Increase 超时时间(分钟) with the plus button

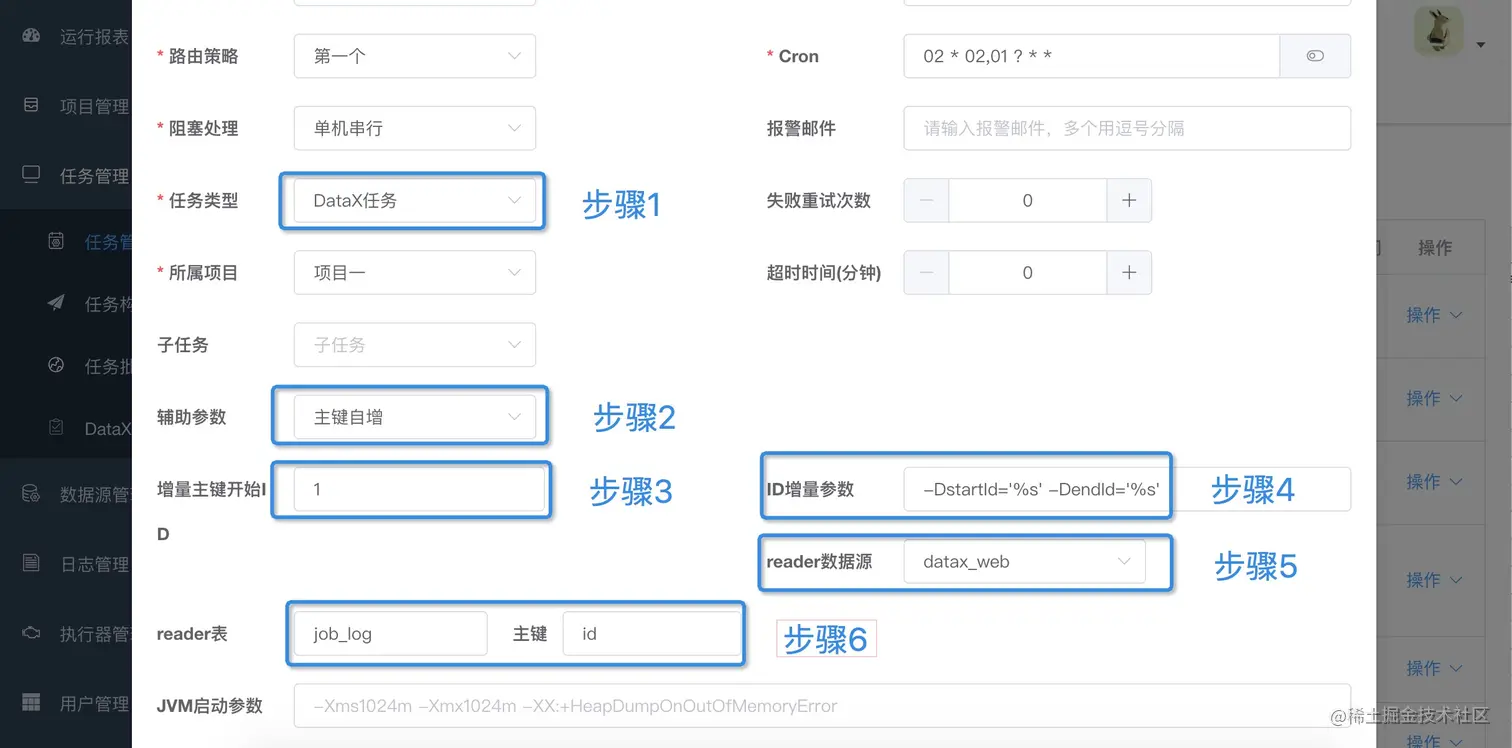[x=1129, y=272]
